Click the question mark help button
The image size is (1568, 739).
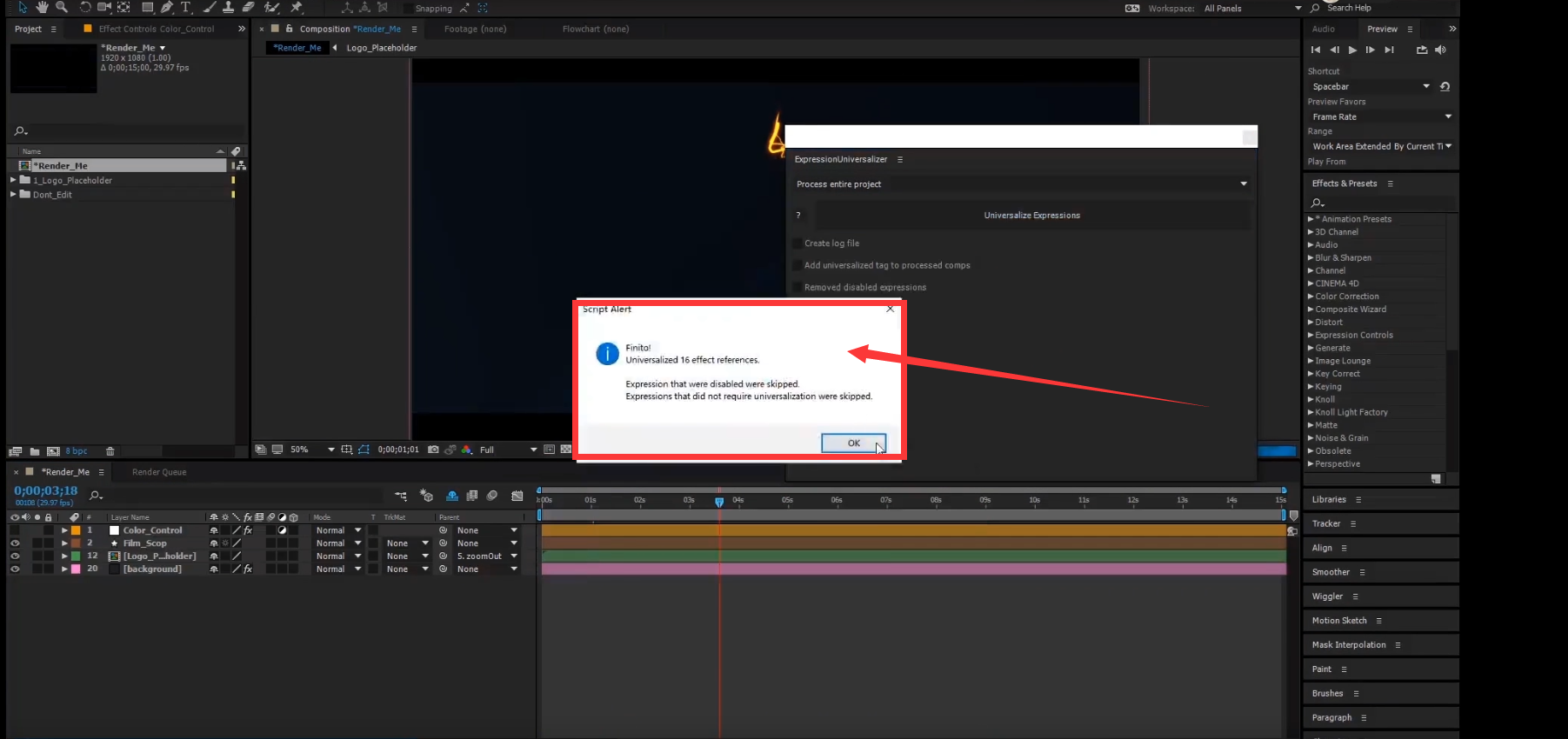pos(798,215)
